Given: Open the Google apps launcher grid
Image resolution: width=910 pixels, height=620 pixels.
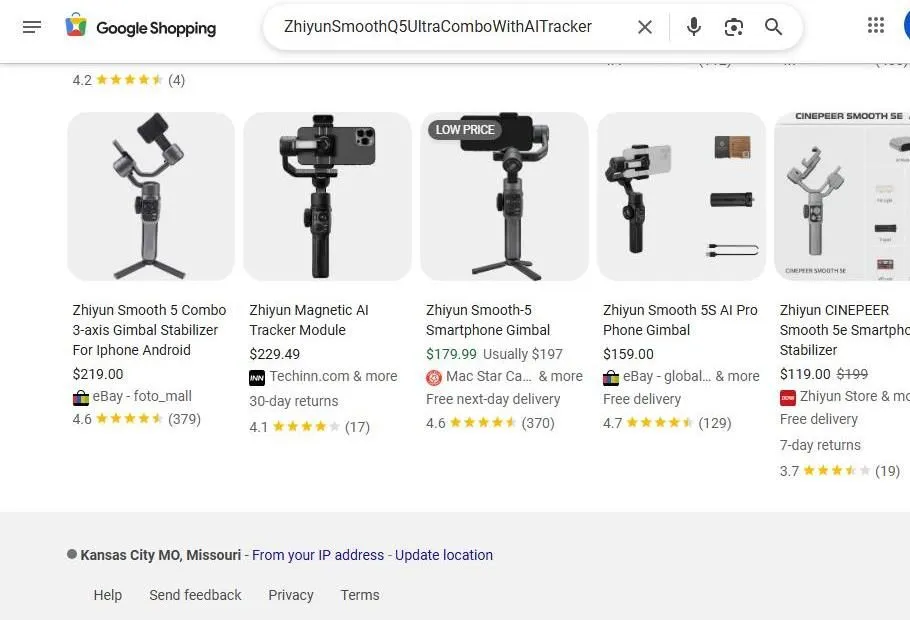Looking at the screenshot, I should pyautogui.click(x=876, y=27).
